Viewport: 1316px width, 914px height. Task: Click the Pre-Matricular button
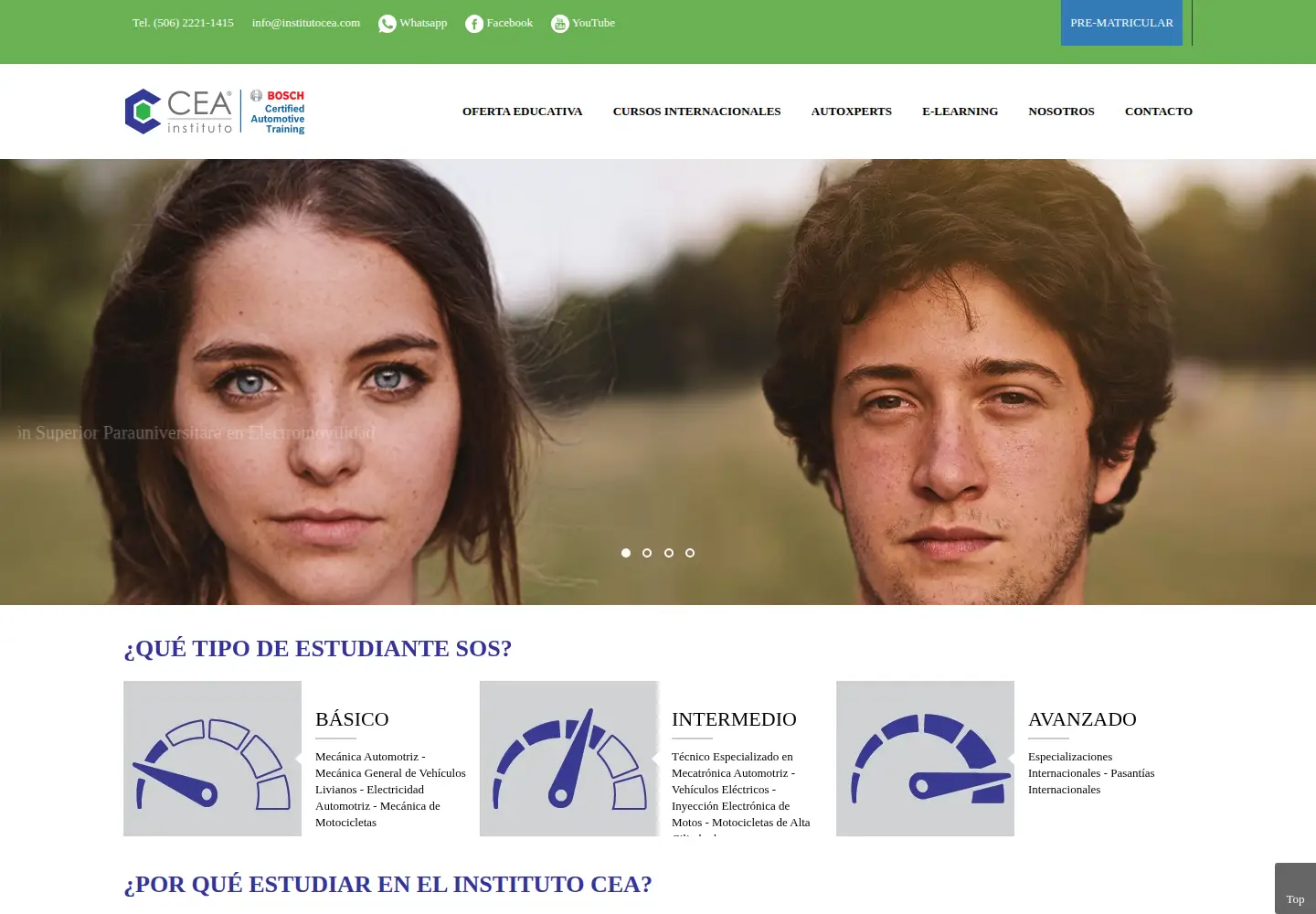click(x=1121, y=23)
